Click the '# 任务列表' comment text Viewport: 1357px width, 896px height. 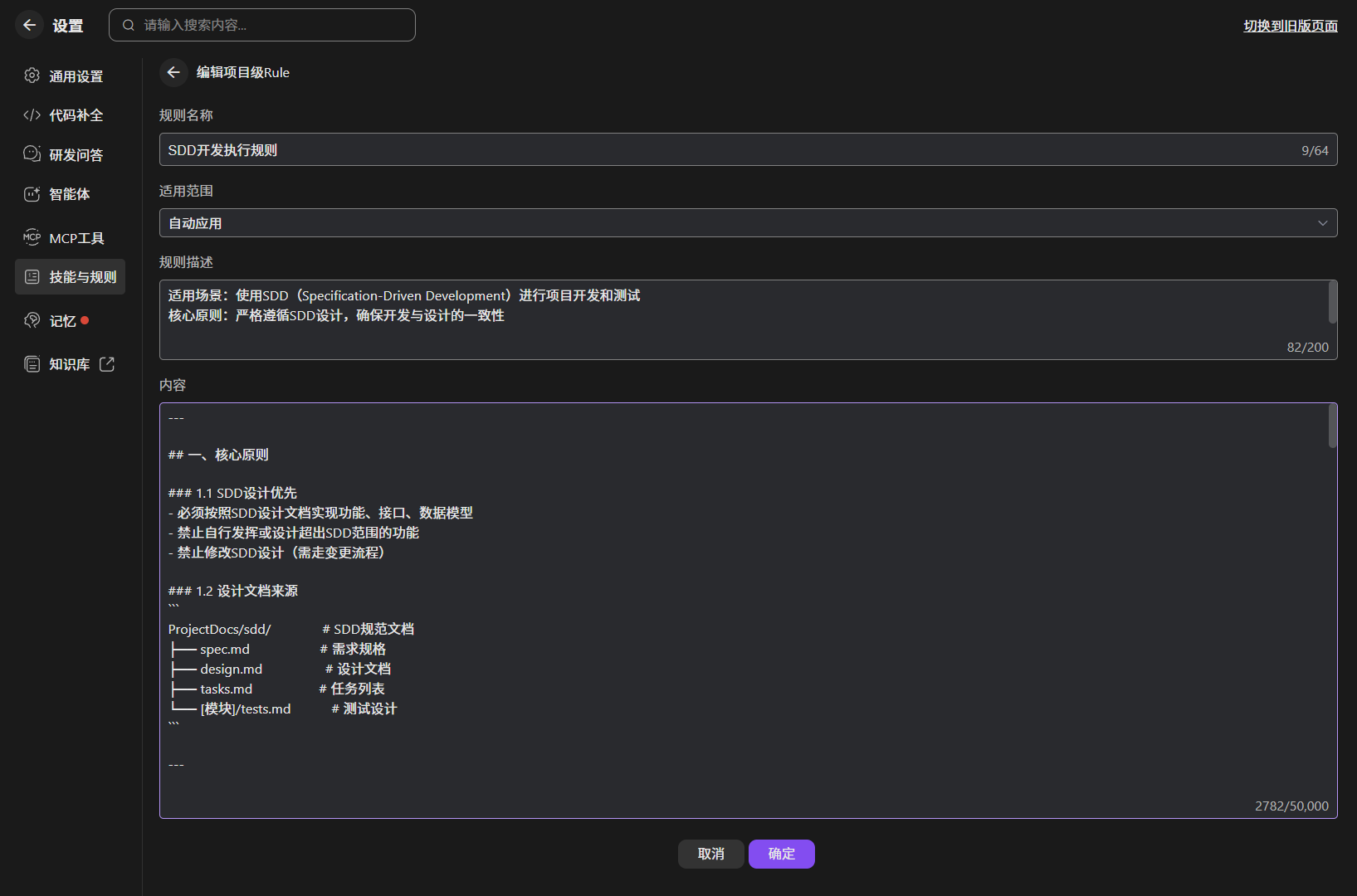352,689
